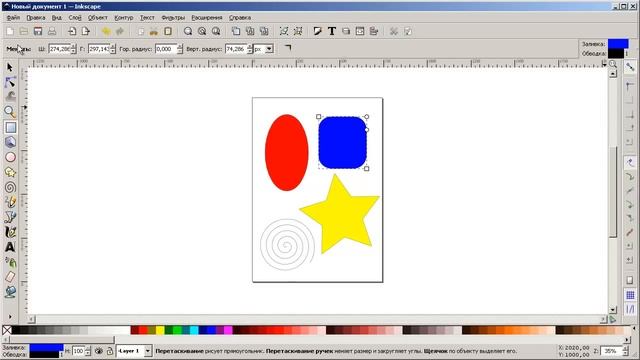Open the Файл menu

point(13,18)
